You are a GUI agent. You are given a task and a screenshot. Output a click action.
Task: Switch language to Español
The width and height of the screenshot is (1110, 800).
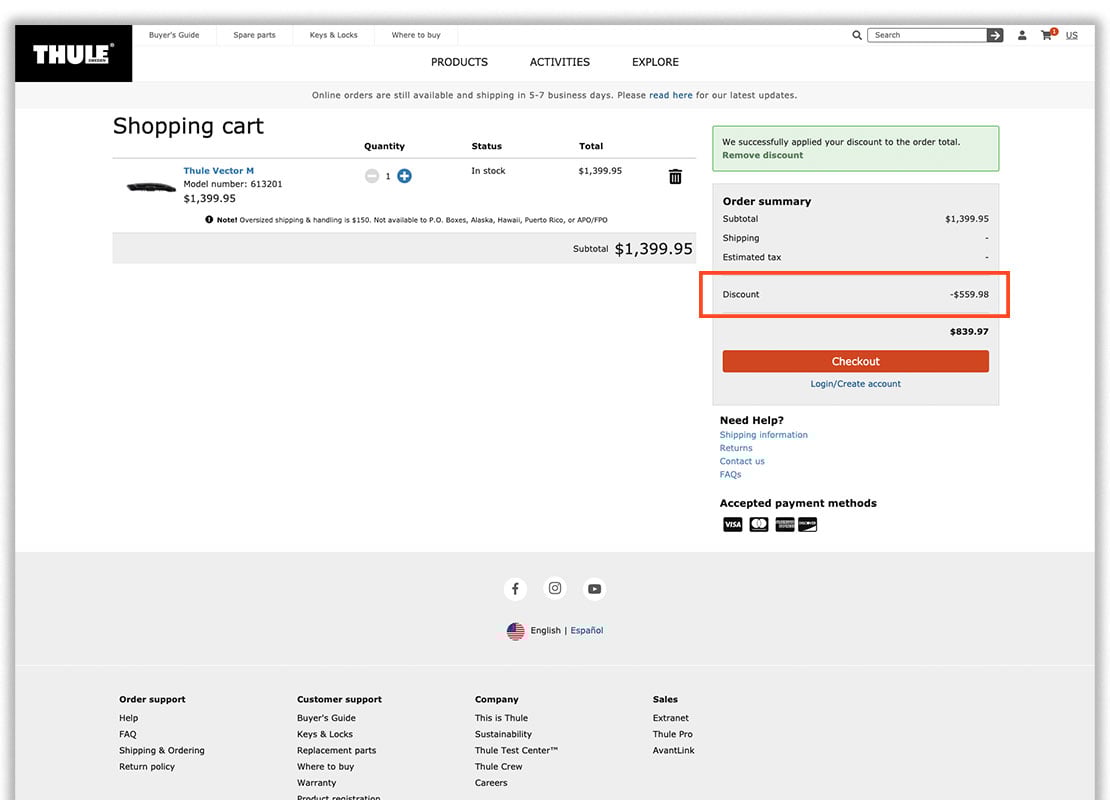[587, 631]
